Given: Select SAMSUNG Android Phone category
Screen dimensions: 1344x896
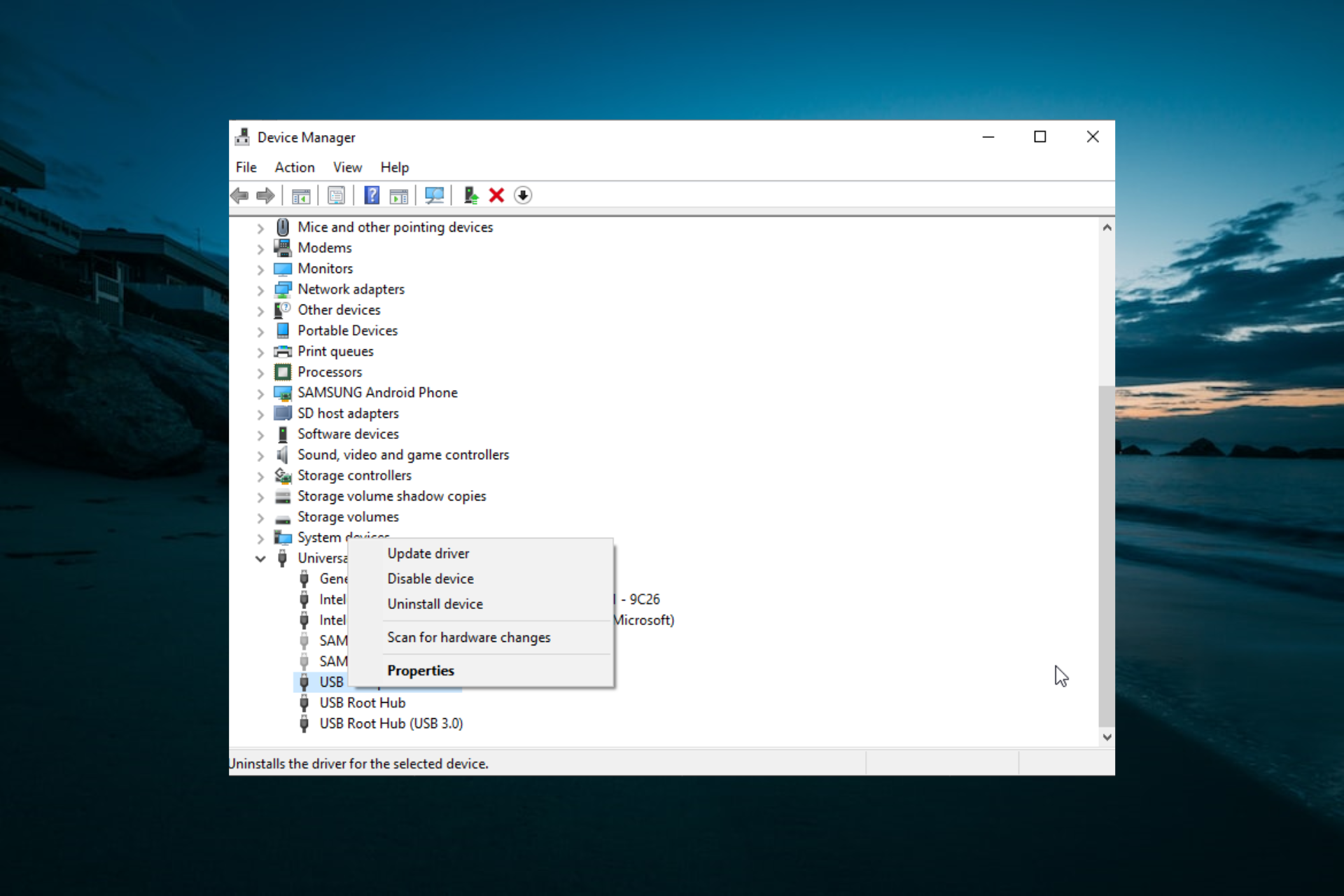Looking at the screenshot, I should pyautogui.click(x=377, y=393).
